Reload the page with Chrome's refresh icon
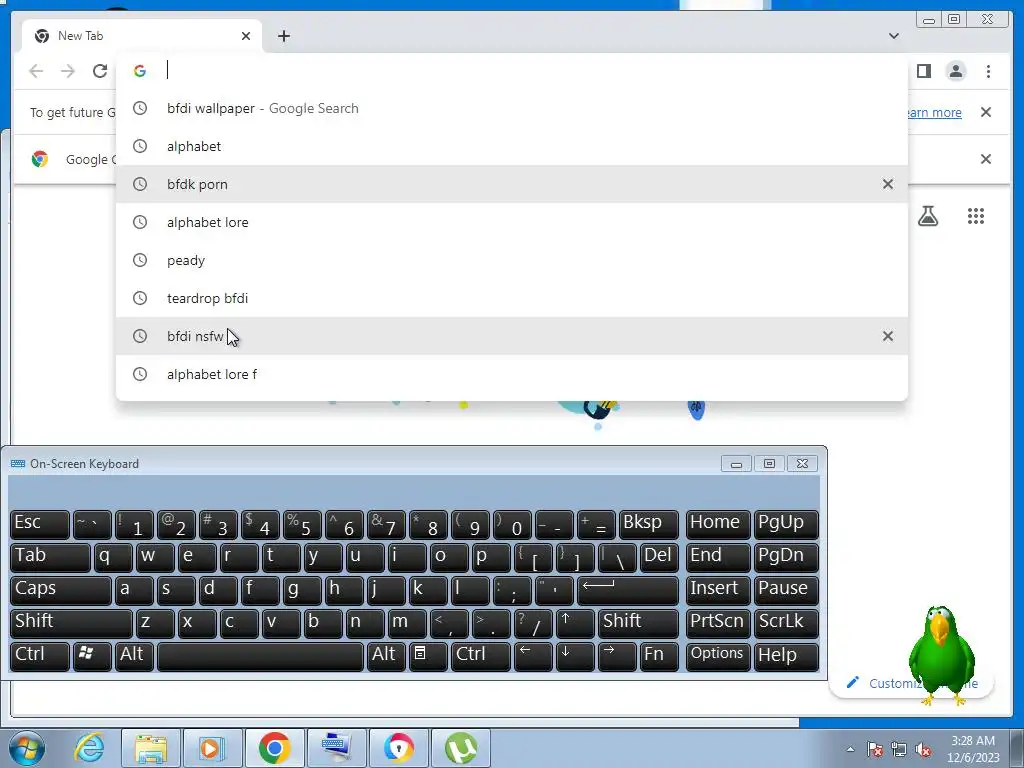This screenshot has width=1024, height=768. click(x=99, y=71)
